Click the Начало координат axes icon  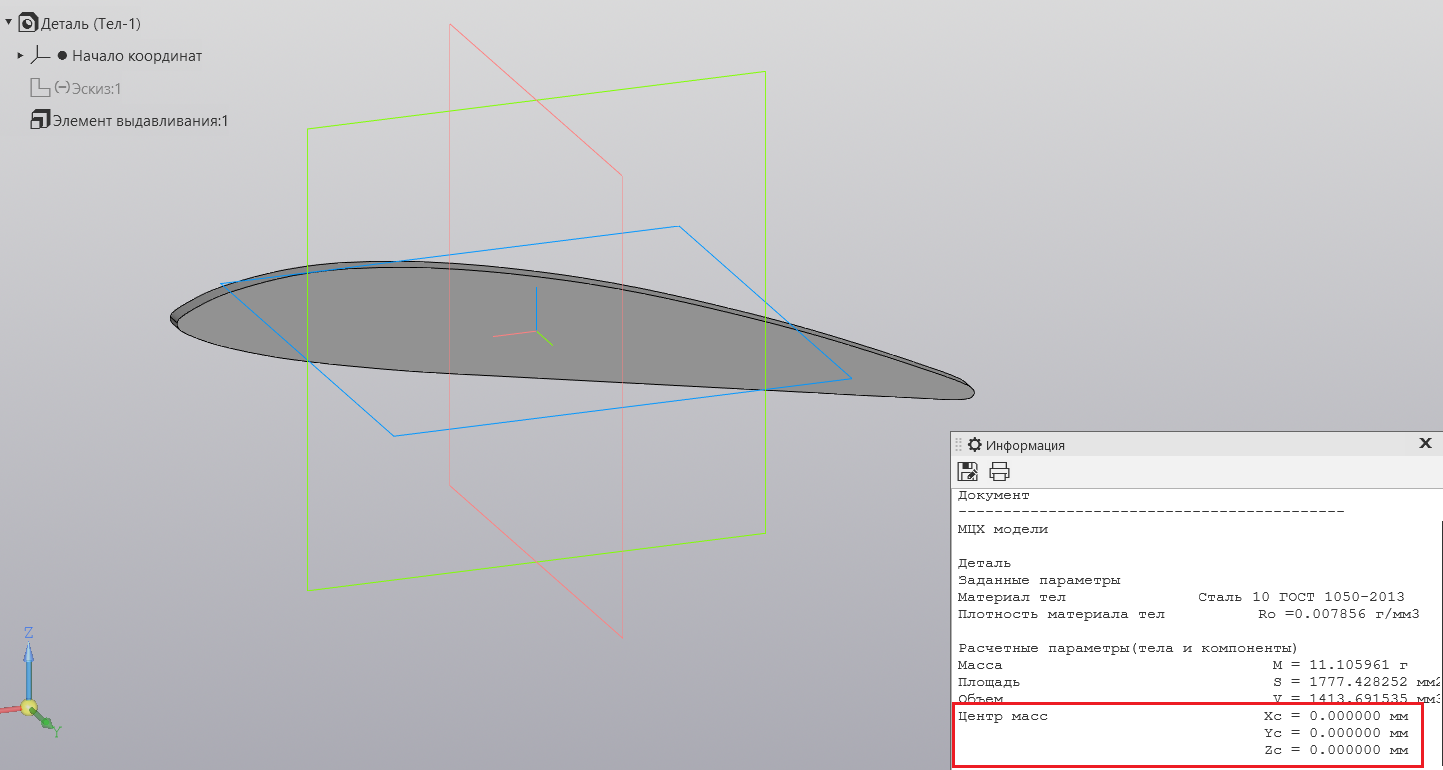tap(40, 56)
